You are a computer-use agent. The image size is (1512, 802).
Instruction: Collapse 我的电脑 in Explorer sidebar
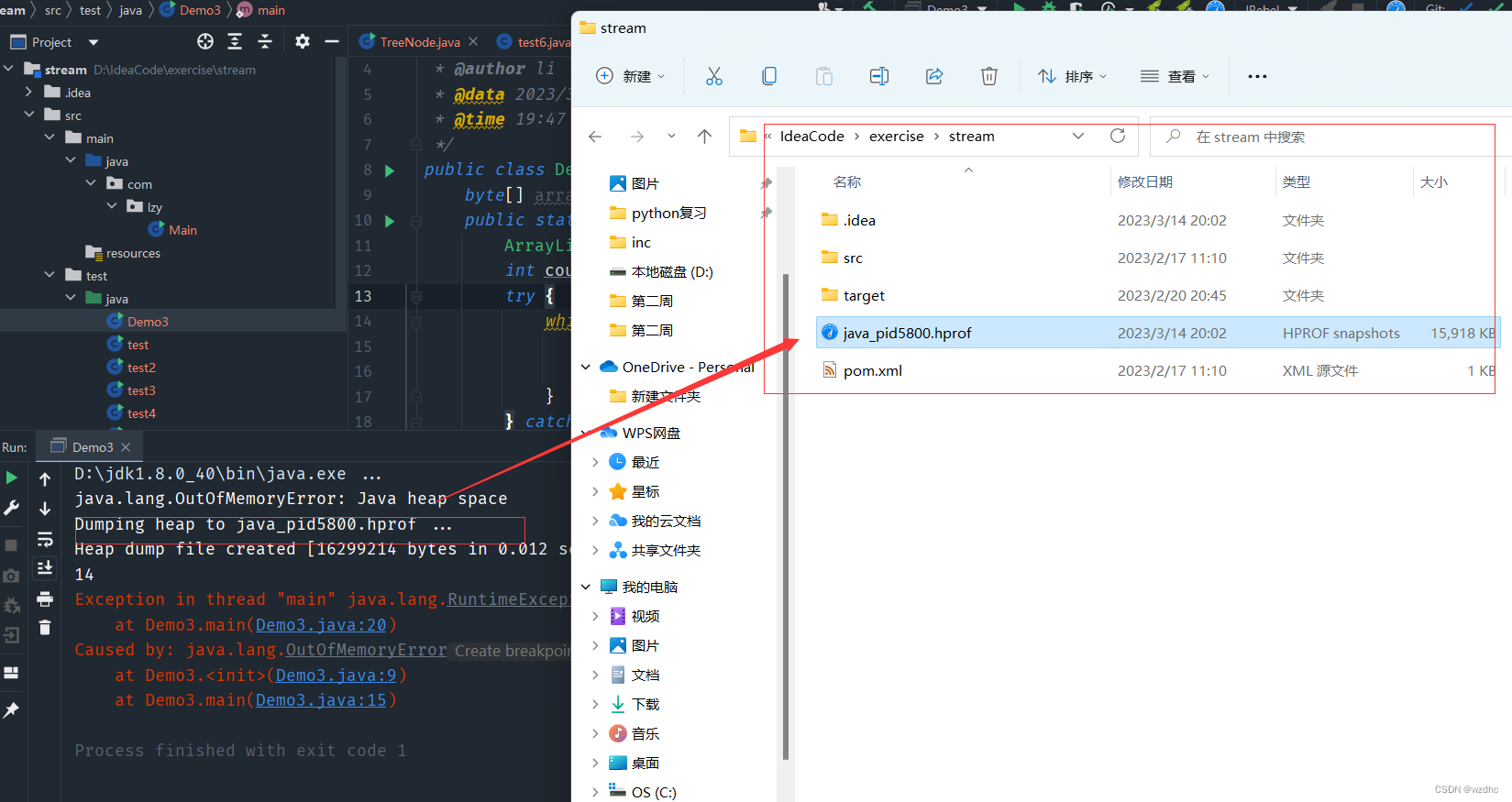(586, 587)
